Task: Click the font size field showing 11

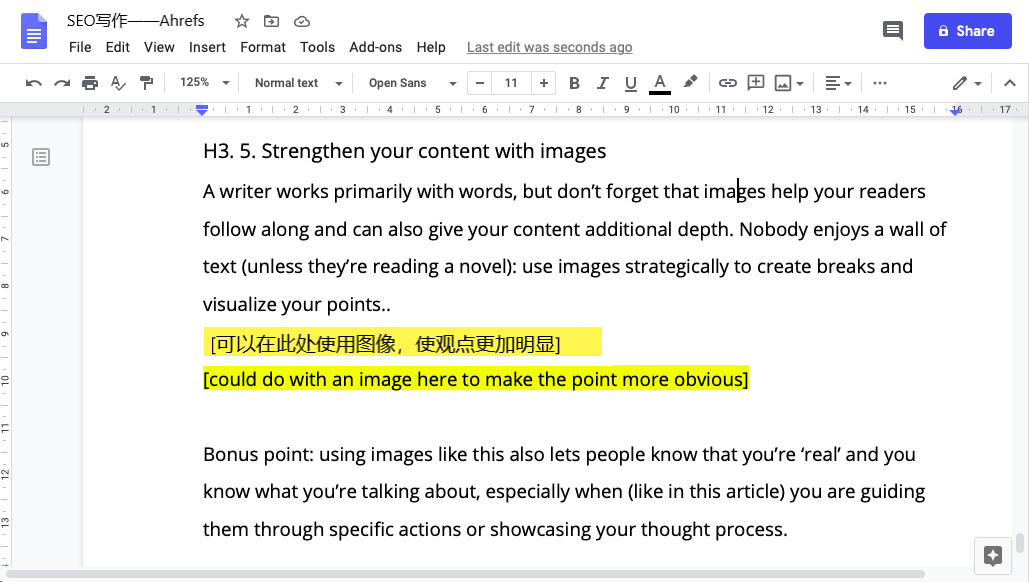Action: tap(511, 83)
